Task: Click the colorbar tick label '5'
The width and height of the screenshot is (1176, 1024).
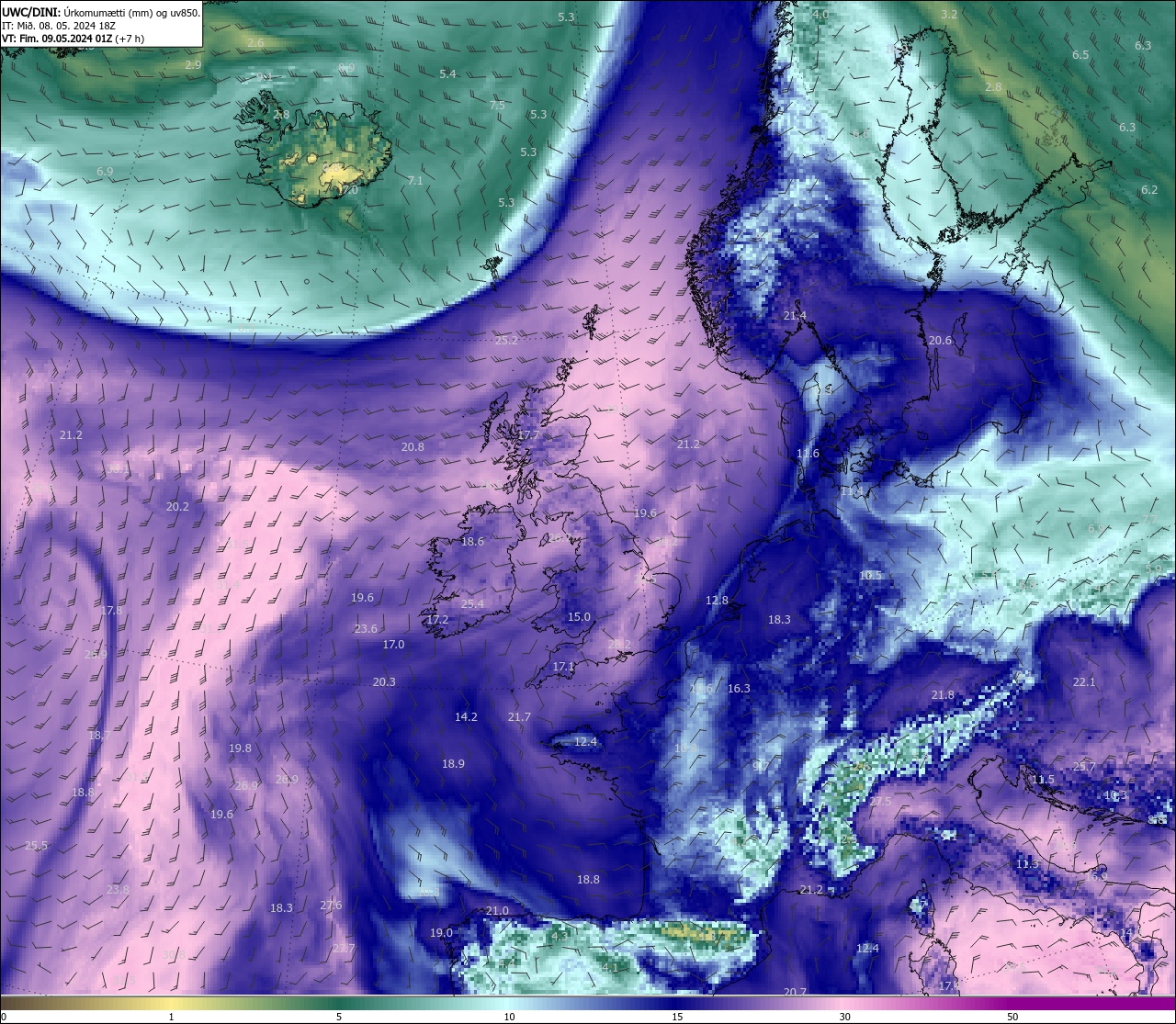Action: tap(339, 1017)
